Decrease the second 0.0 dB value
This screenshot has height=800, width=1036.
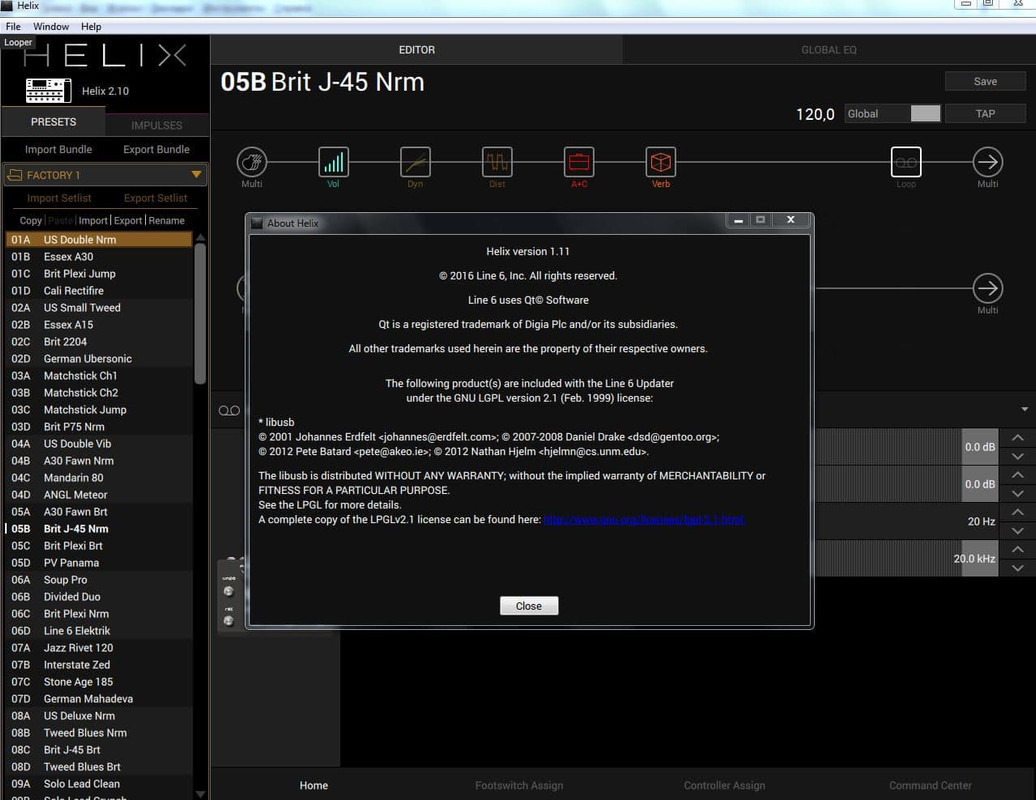pos(1018,493)
